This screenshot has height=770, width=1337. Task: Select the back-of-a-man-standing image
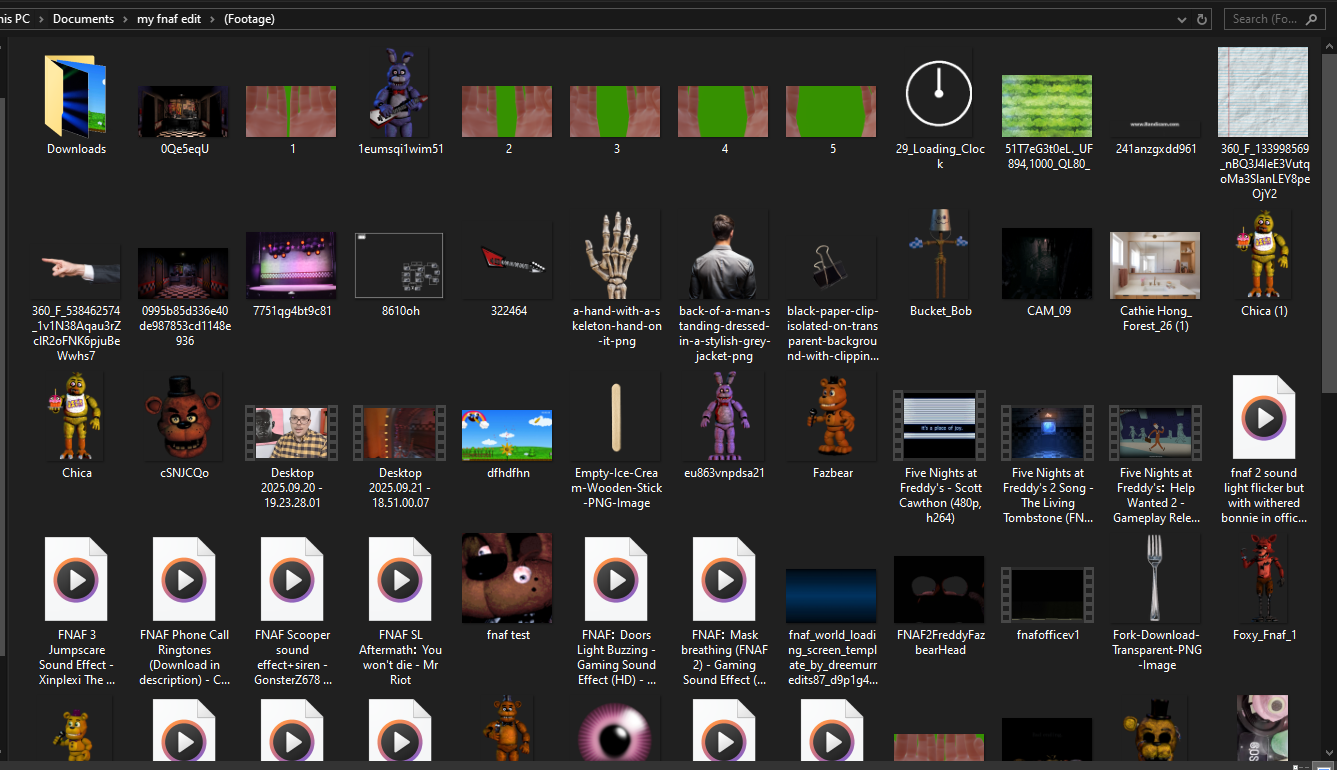(724, 255)
